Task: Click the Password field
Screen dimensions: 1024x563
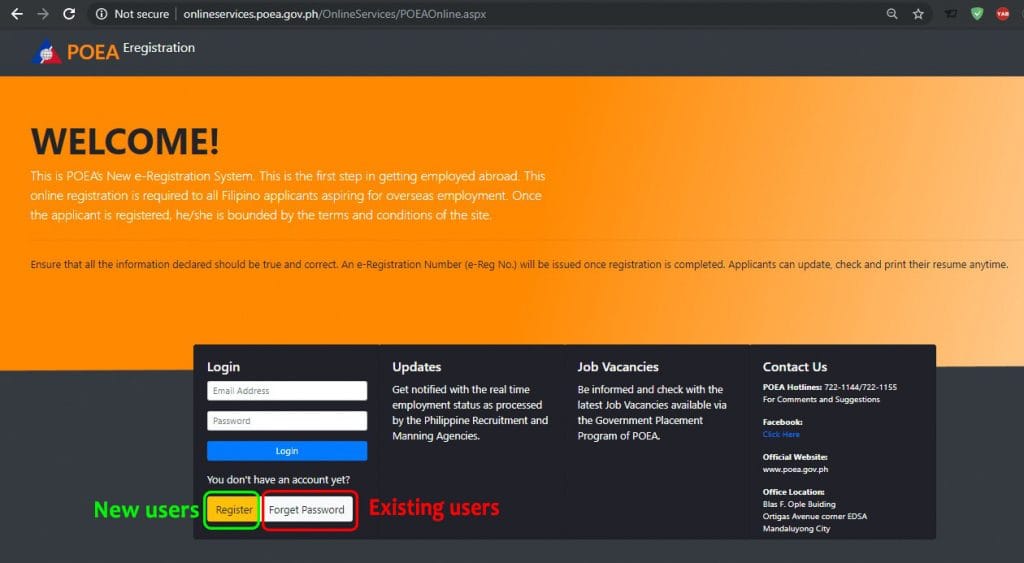Action: click(x=287, y=421)
